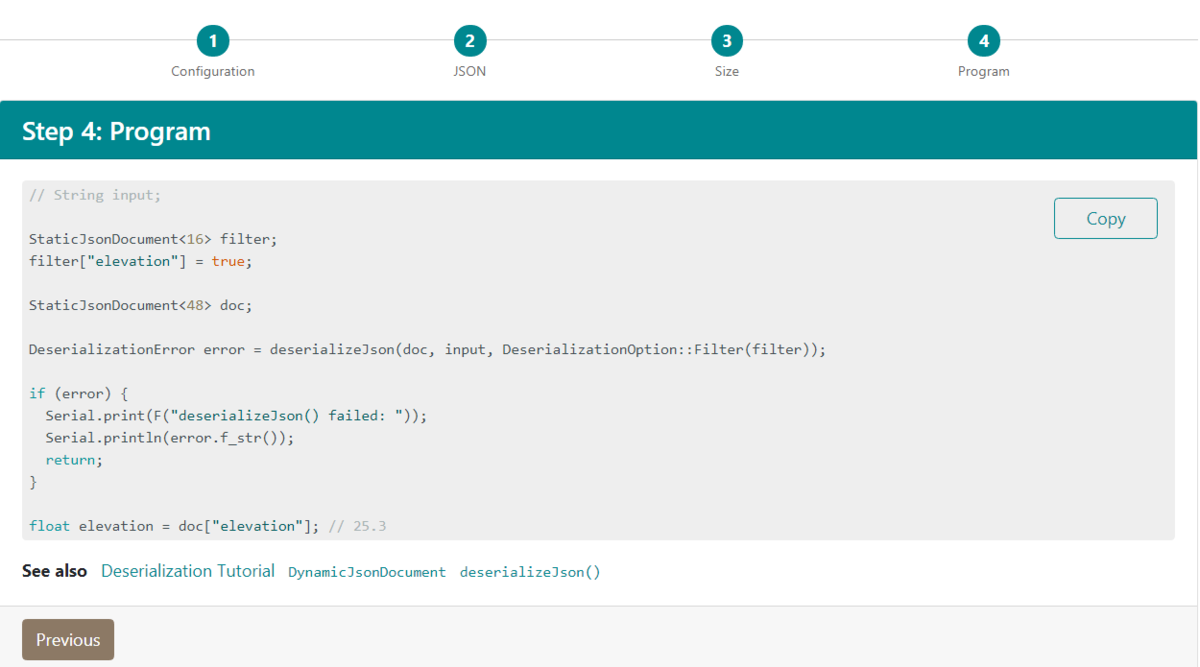1200x667 pixels.
Task: Click the 'Serial.println(error.f_str());' line
Action: coord(170,437)
